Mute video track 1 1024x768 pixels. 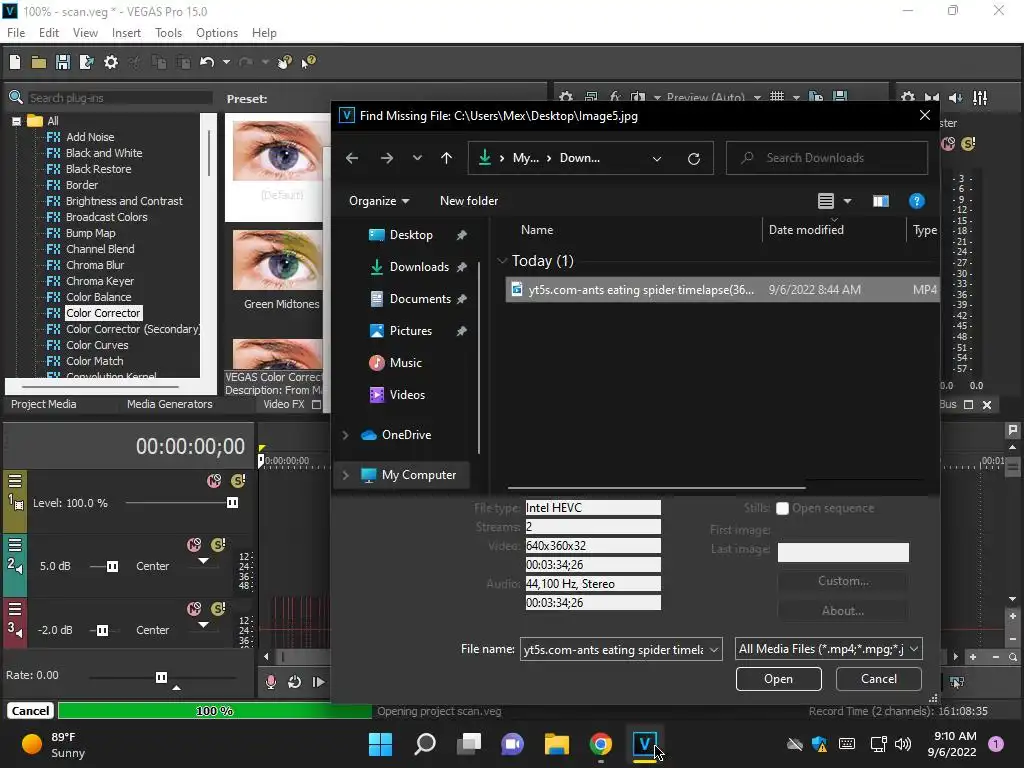click(214, 481)
